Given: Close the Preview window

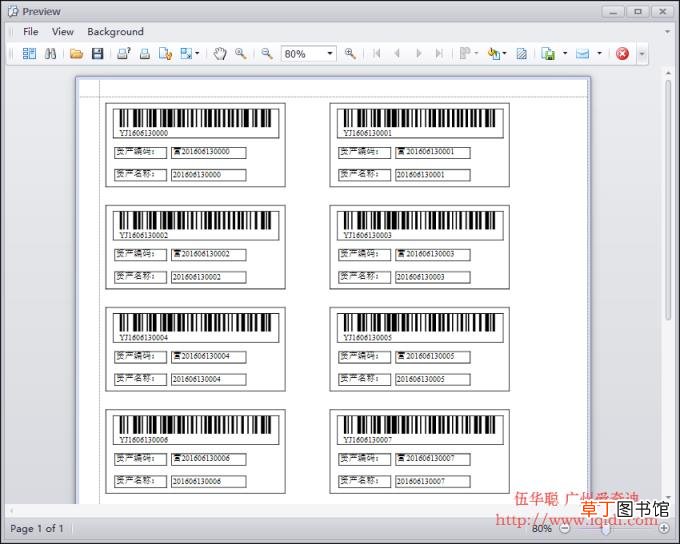Looking at the screenshot, I should click(x=663, y=12).
